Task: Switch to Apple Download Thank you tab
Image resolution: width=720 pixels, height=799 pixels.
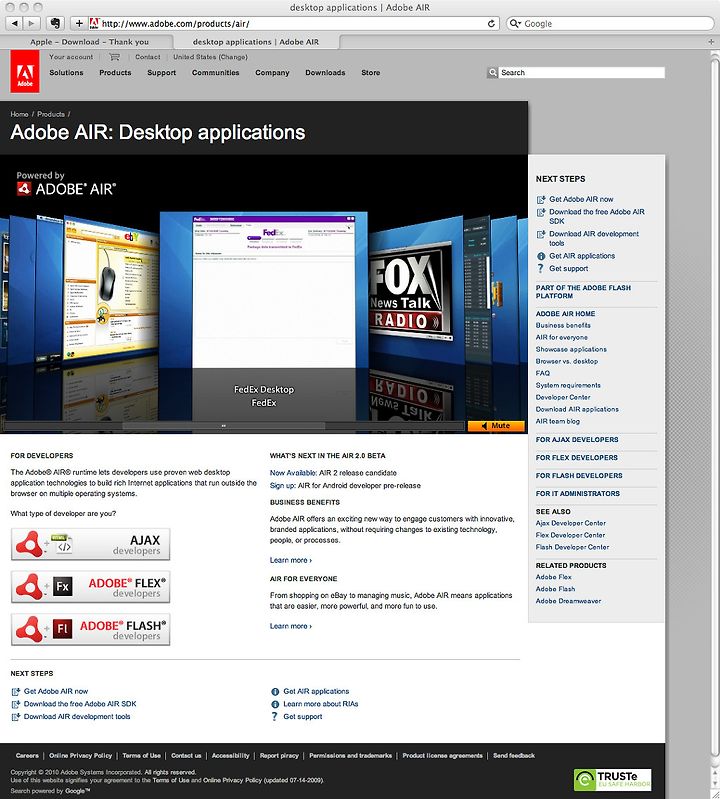Action: pos(89,42)
